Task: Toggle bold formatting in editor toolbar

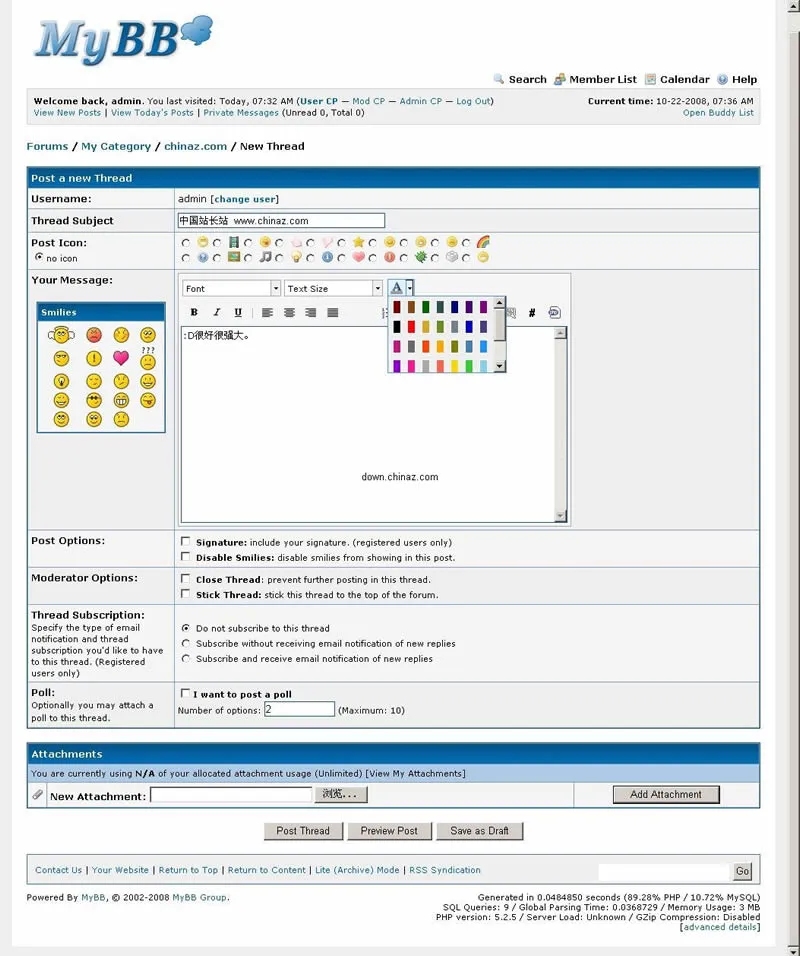Action: [194, 313]
